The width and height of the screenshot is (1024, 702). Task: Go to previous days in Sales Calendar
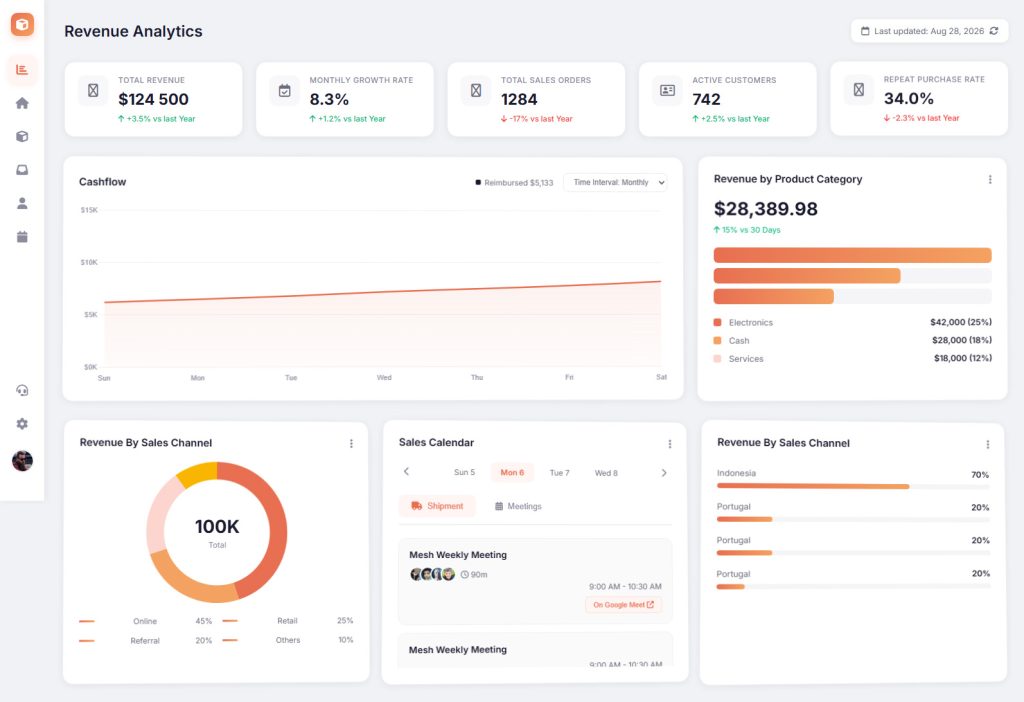coord(406,471)
